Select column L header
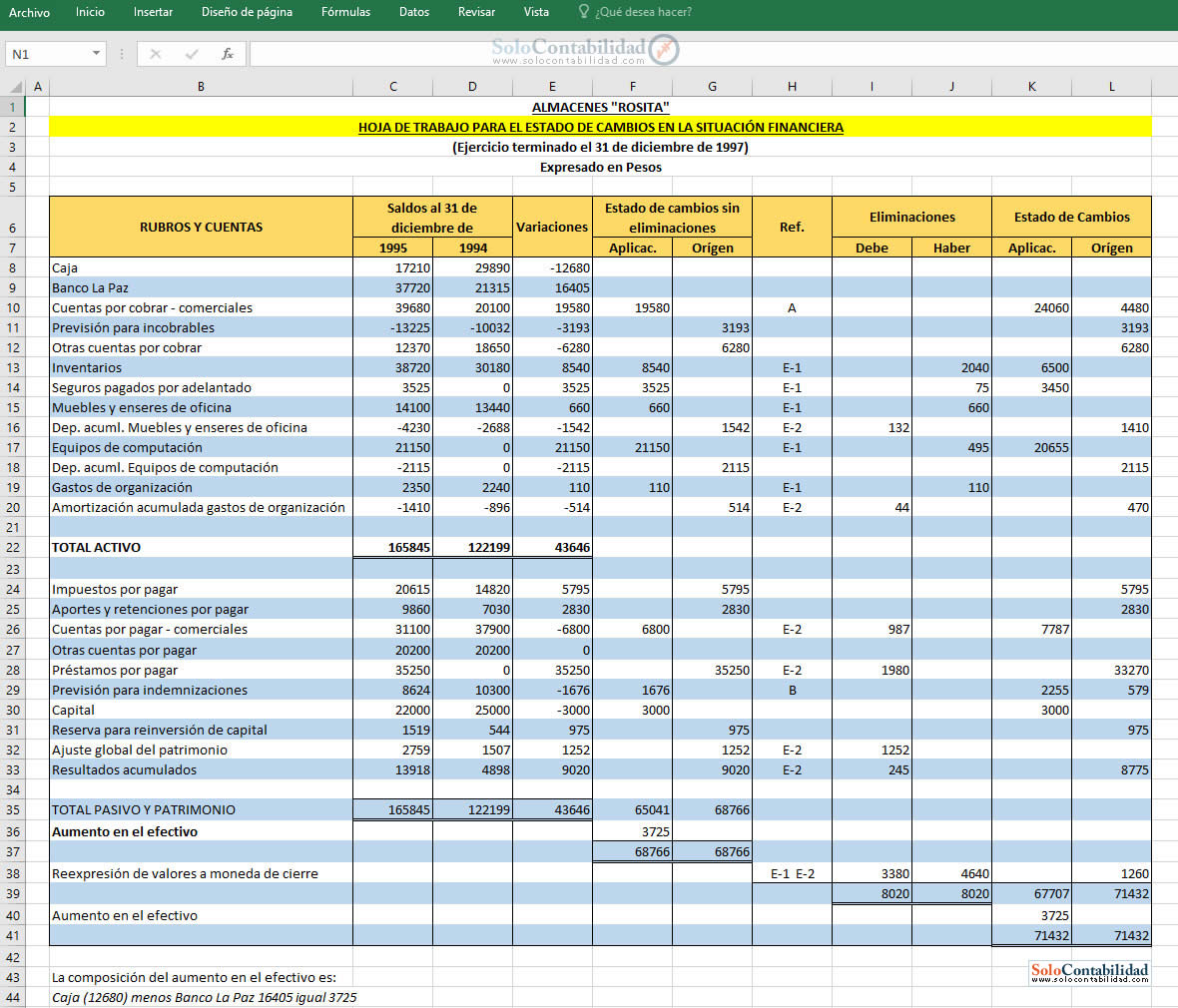The width and height of the screenshot is (1178, 1008). 1112,87
